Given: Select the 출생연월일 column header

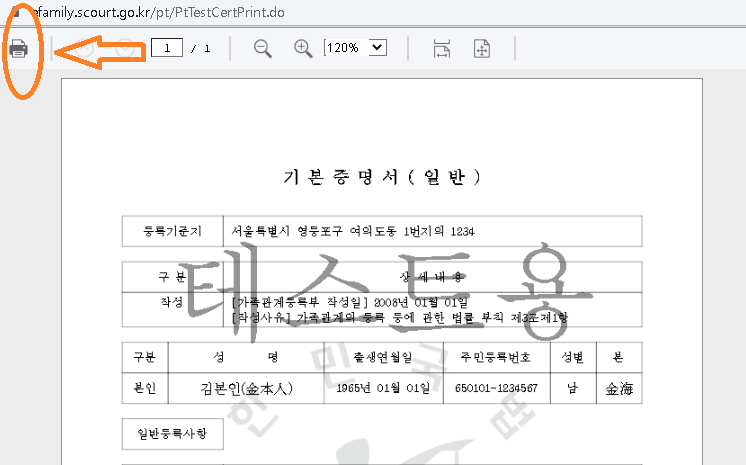Looking at the screenshot, I should [383, 357].
